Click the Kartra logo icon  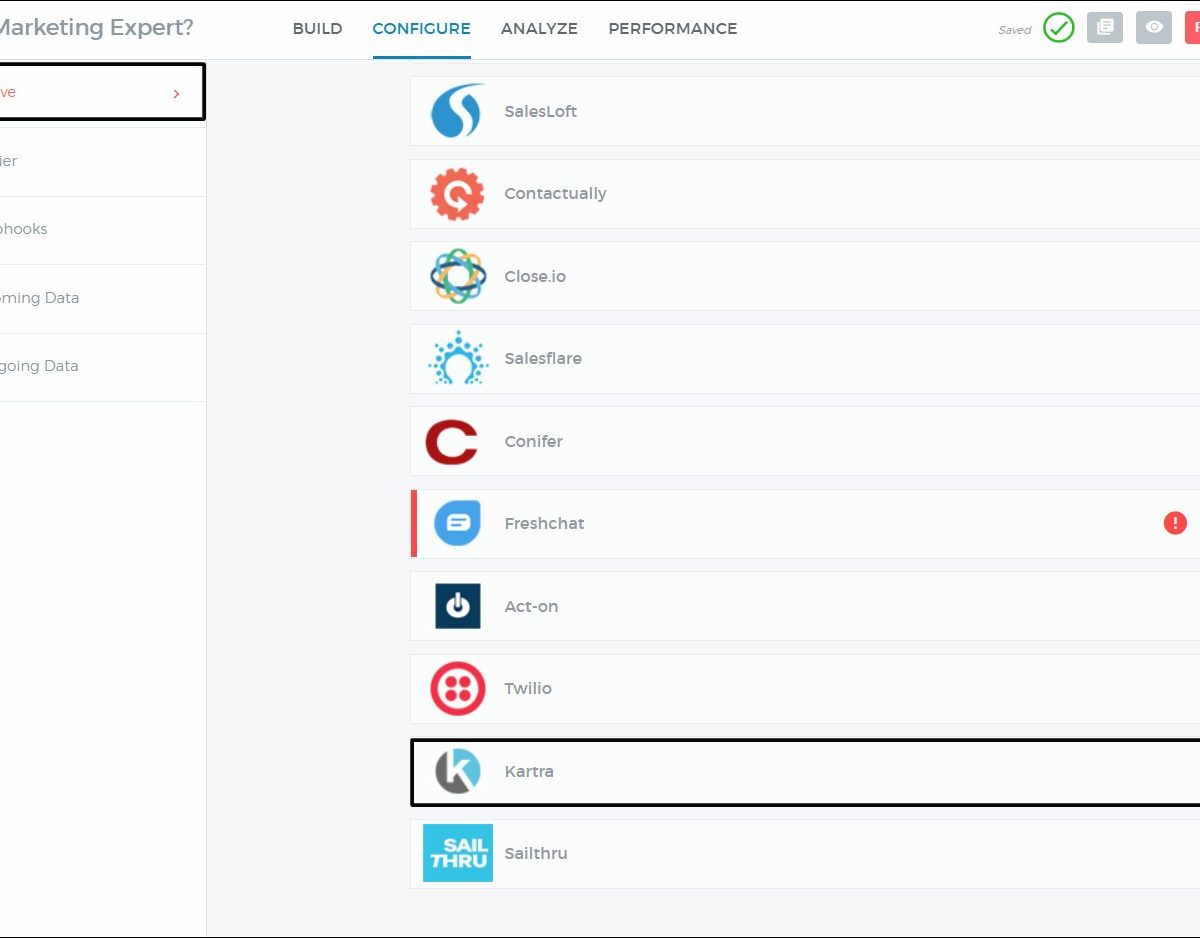pyautogui.click(x=457, y=772)
